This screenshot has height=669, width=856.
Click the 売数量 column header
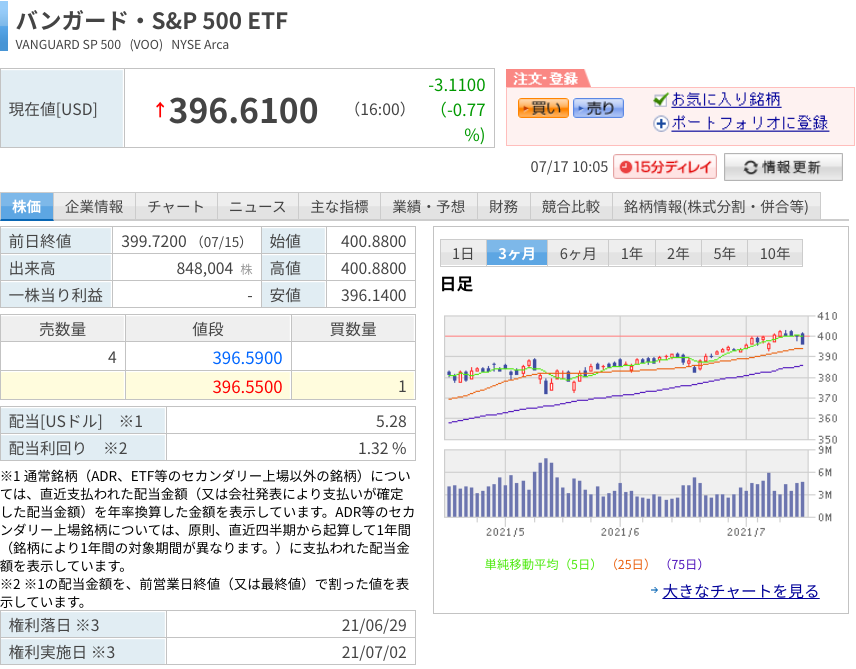coord(63,329)
